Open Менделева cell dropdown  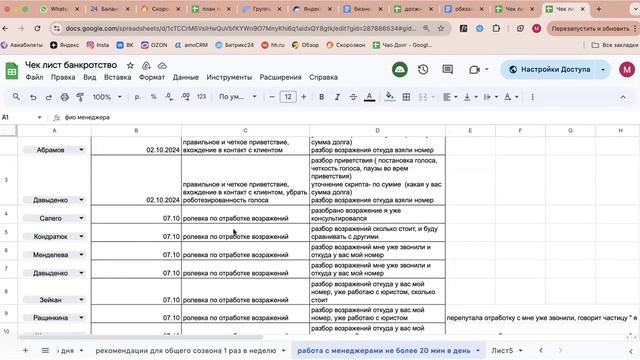point(81,255)
